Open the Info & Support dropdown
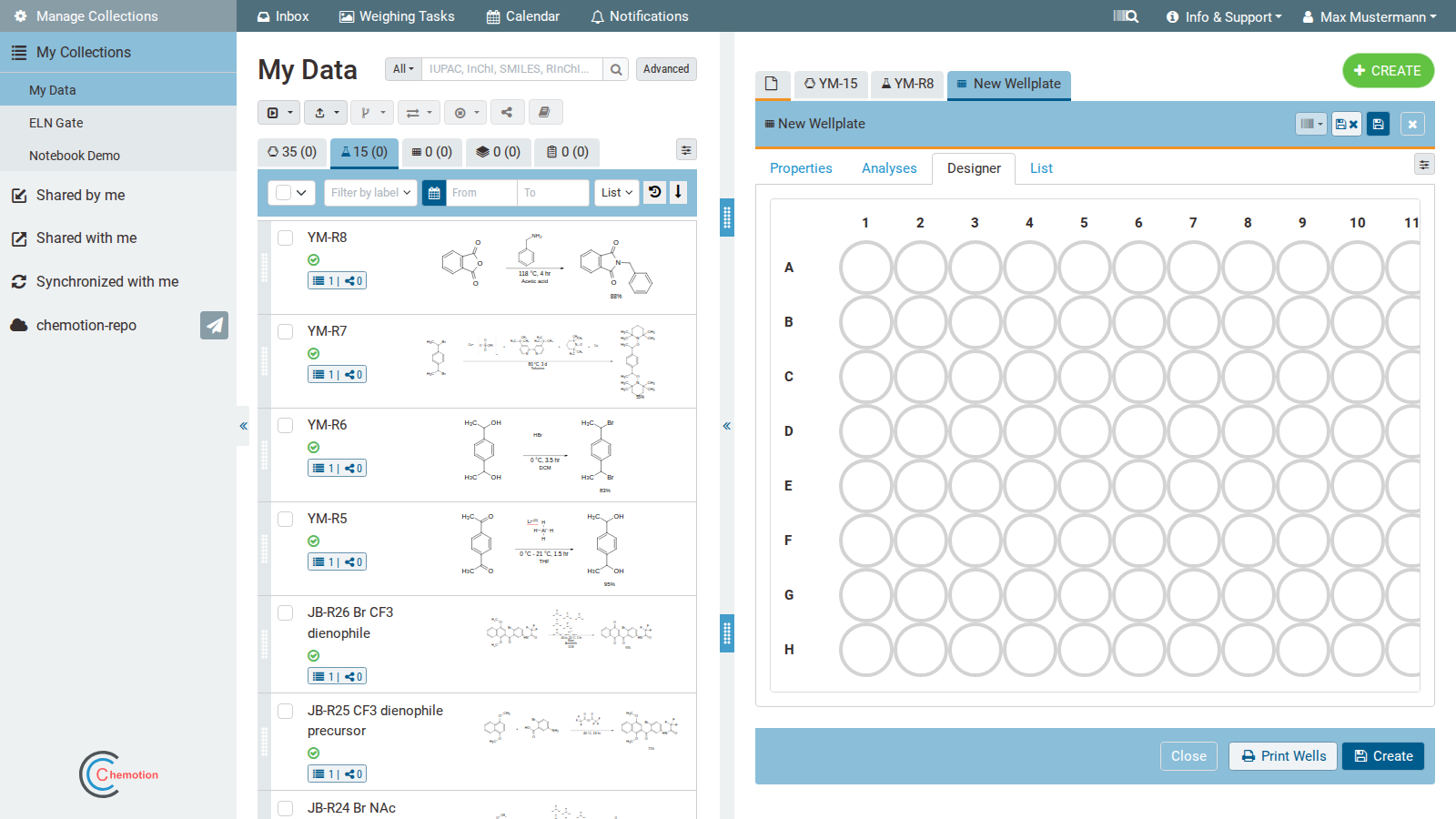 pos(1224,16)
